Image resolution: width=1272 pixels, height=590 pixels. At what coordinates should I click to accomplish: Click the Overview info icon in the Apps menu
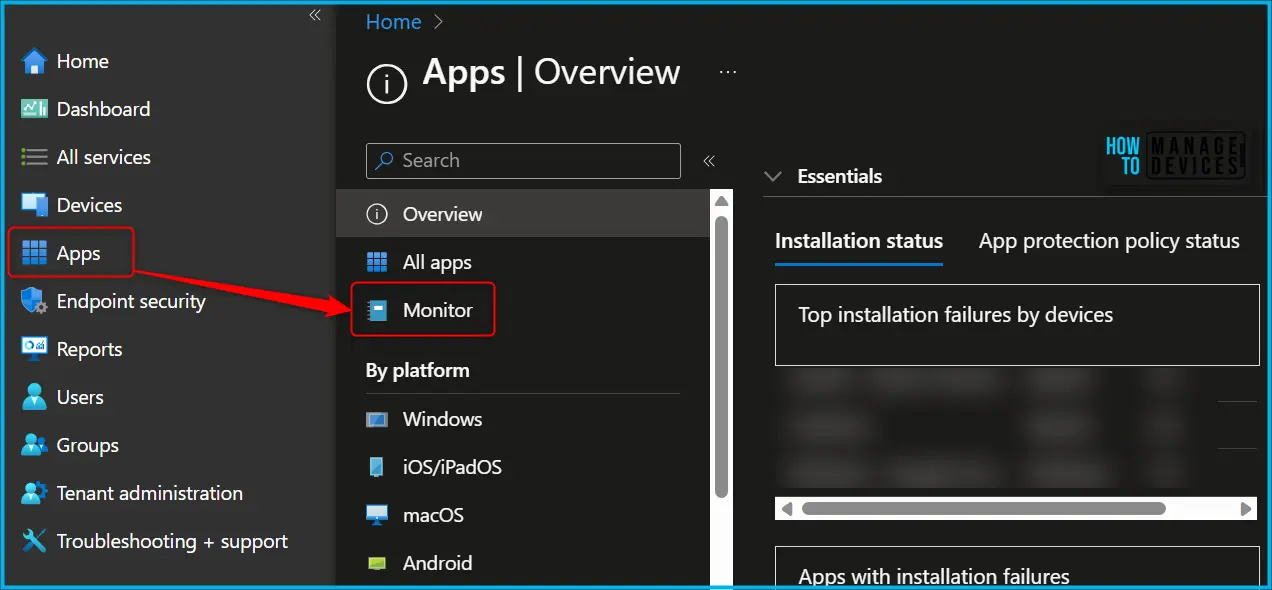(x=377, y=214)
